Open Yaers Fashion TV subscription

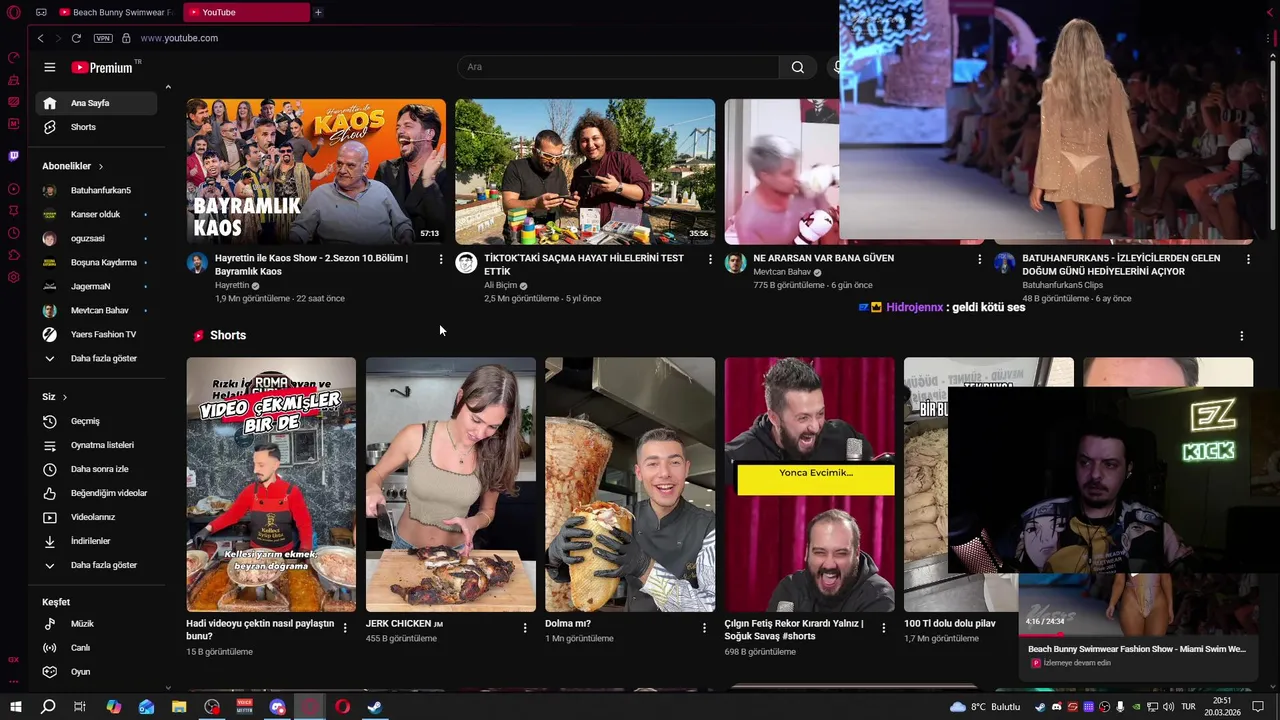[96, 334]
